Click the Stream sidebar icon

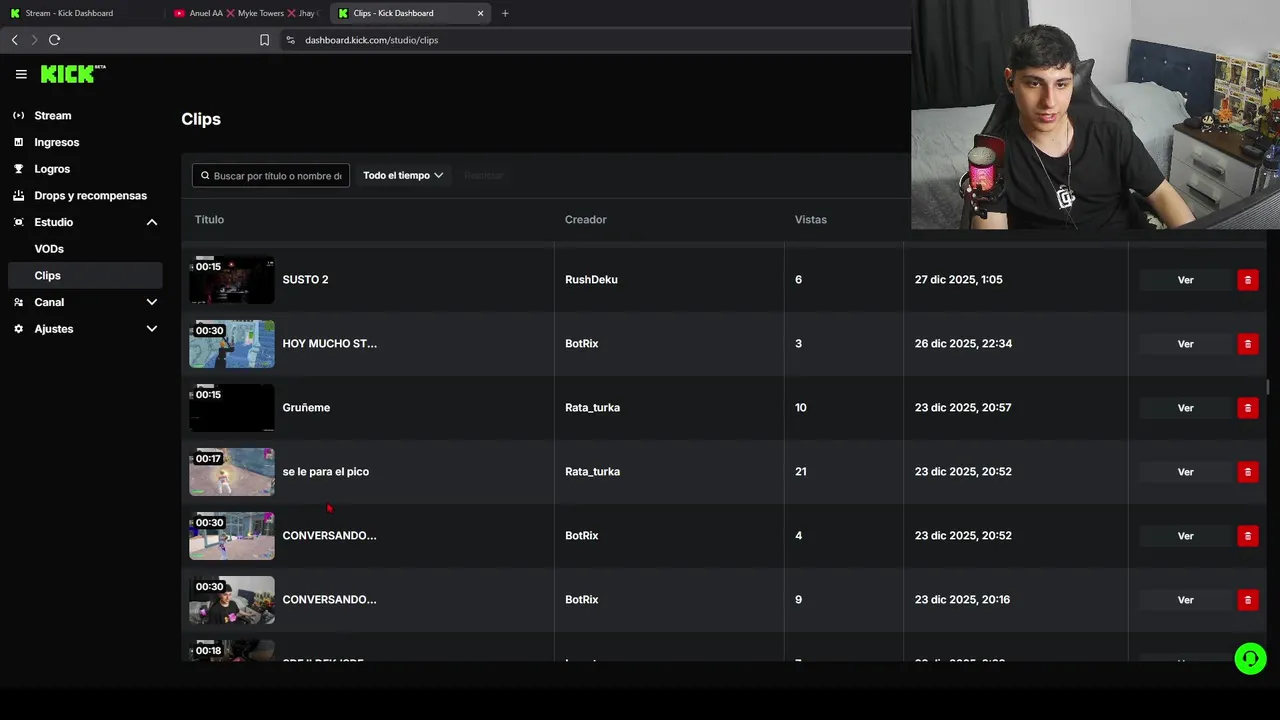tap(18, 116)
